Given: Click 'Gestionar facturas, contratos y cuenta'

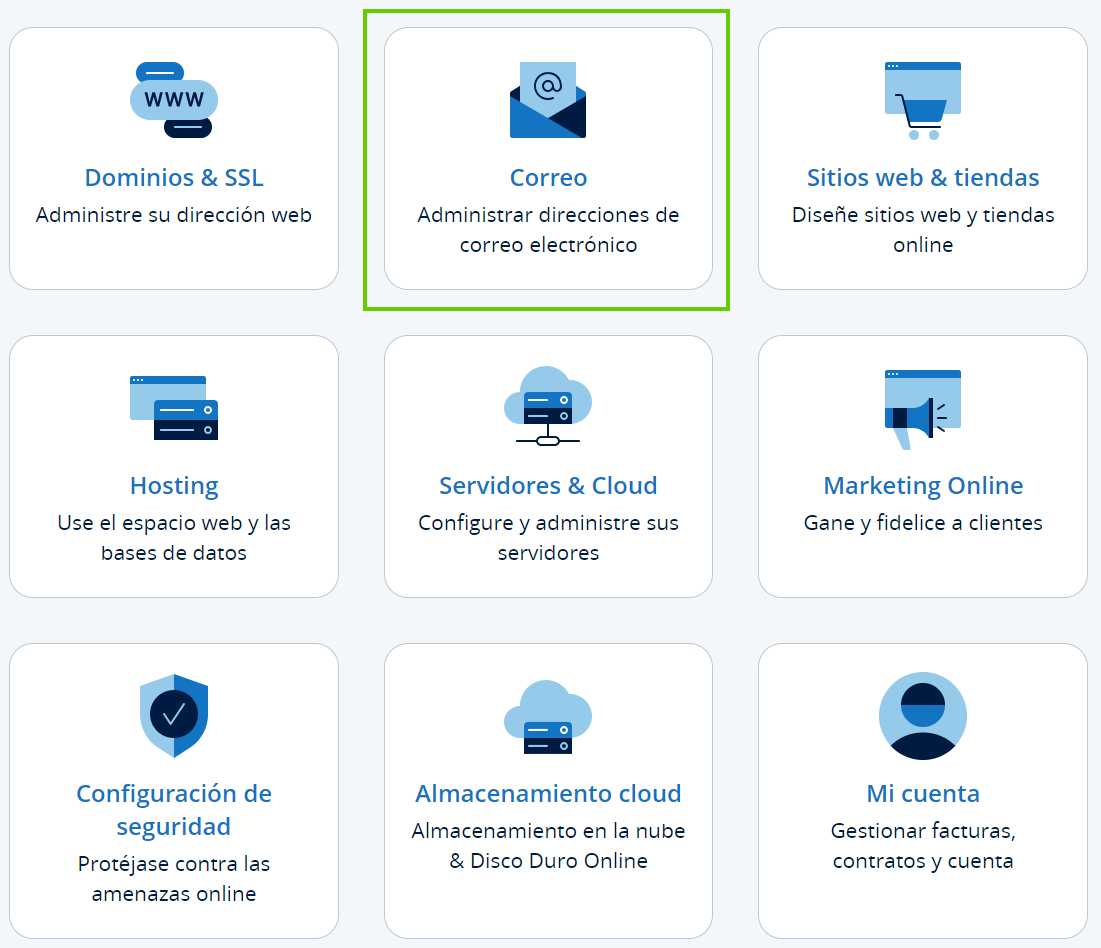Looking at the screenshot, I should [x=923, y=845].
